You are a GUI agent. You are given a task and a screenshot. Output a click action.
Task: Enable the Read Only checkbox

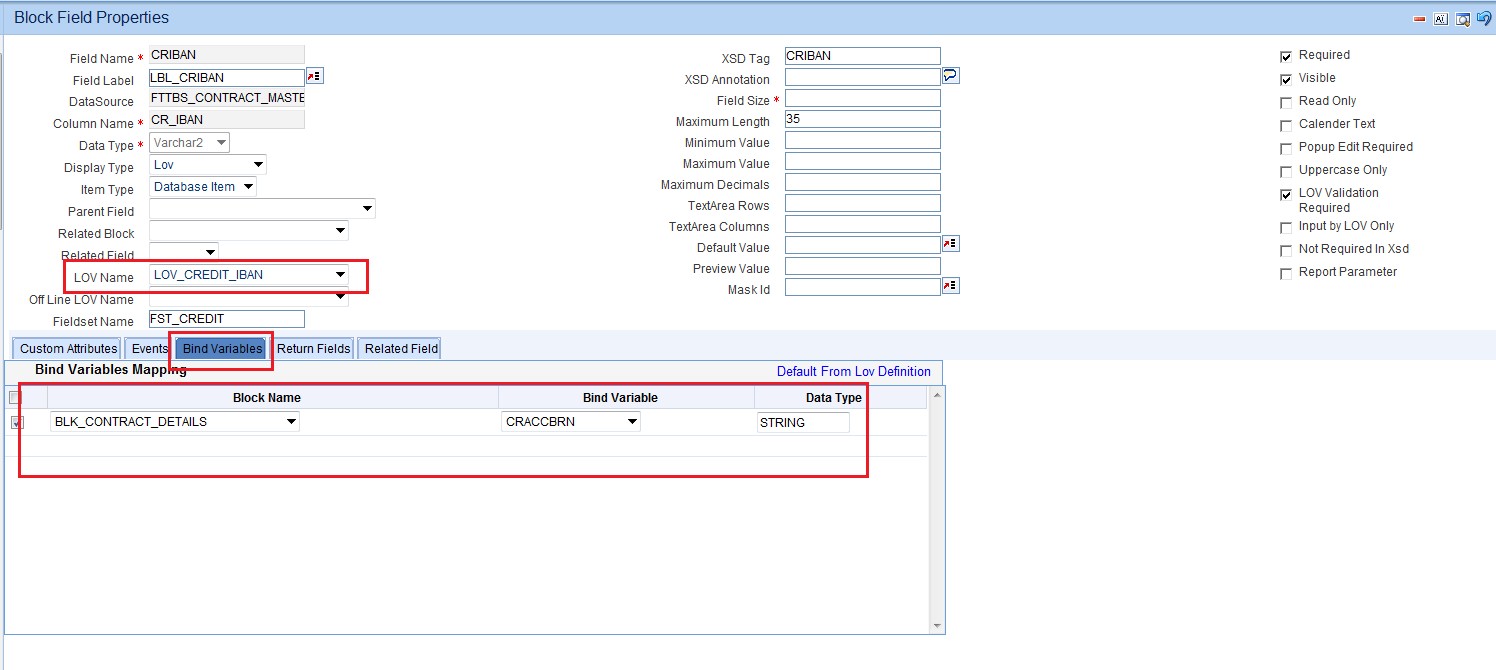[x=1286, y=102]
